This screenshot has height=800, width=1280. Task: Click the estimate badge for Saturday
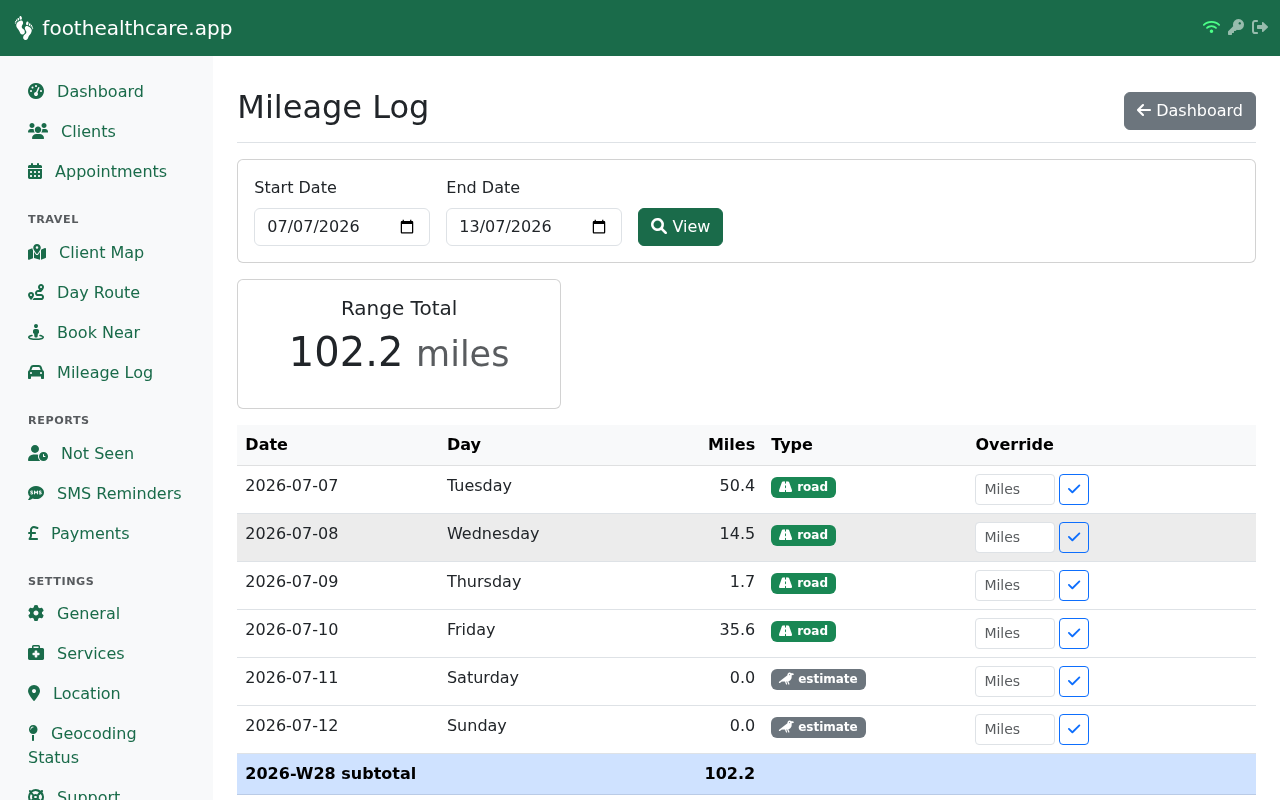[x=818, y=679]
